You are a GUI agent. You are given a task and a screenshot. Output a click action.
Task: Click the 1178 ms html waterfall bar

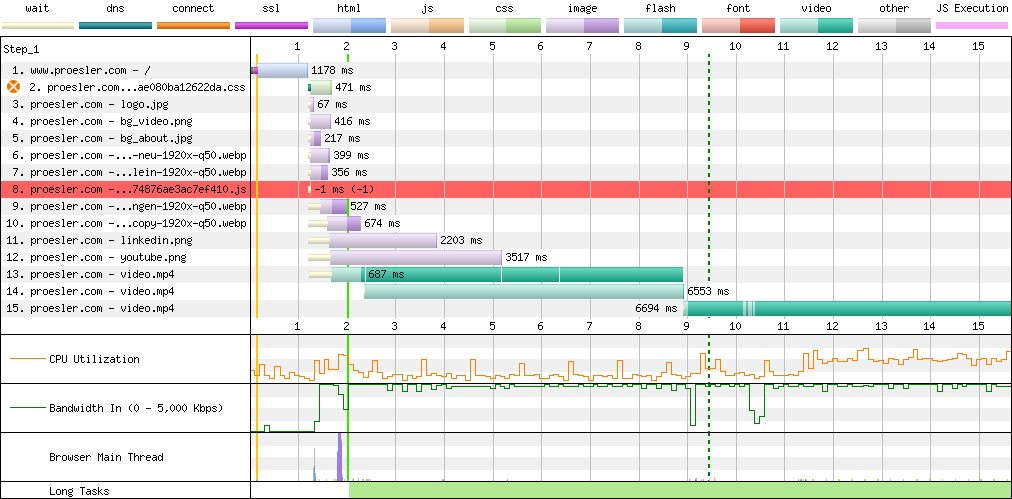(282, 70)
